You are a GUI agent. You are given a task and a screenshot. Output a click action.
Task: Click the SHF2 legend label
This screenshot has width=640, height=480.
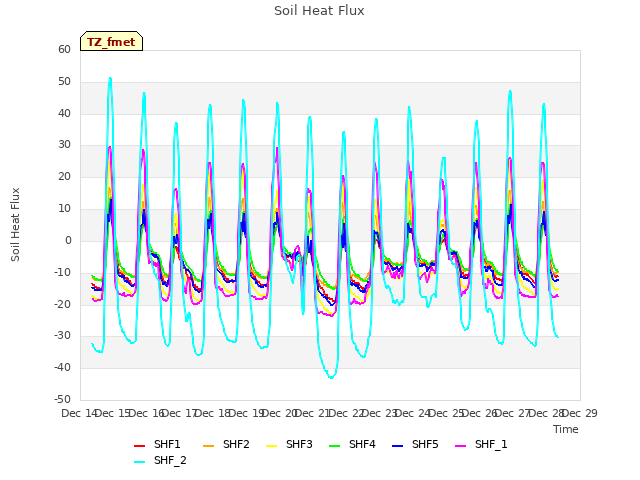pos(236,444)
